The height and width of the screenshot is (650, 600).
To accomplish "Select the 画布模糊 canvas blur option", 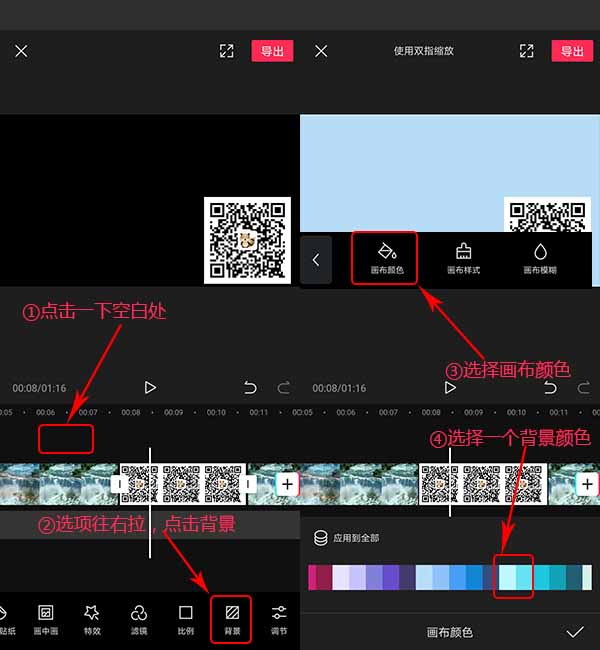I will [540, 259].
